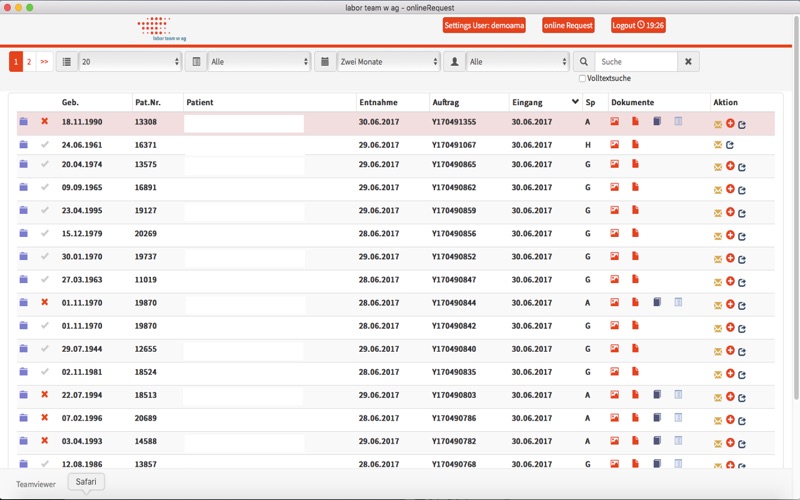Clear the search with the X button
This screenshot has width=800, height=500.
pyautogui.click(x=688, y=62)
